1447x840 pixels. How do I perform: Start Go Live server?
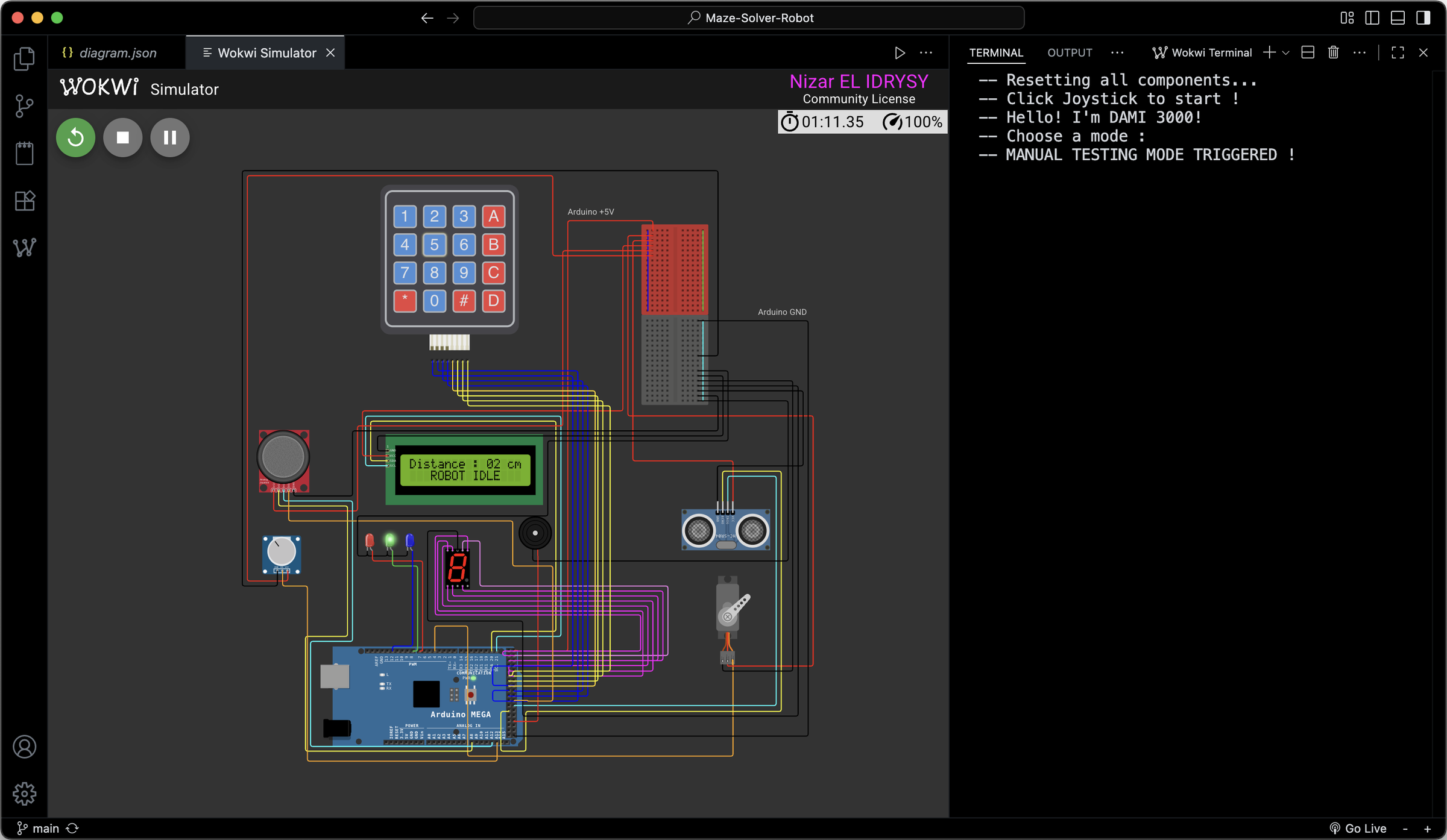1358,829
